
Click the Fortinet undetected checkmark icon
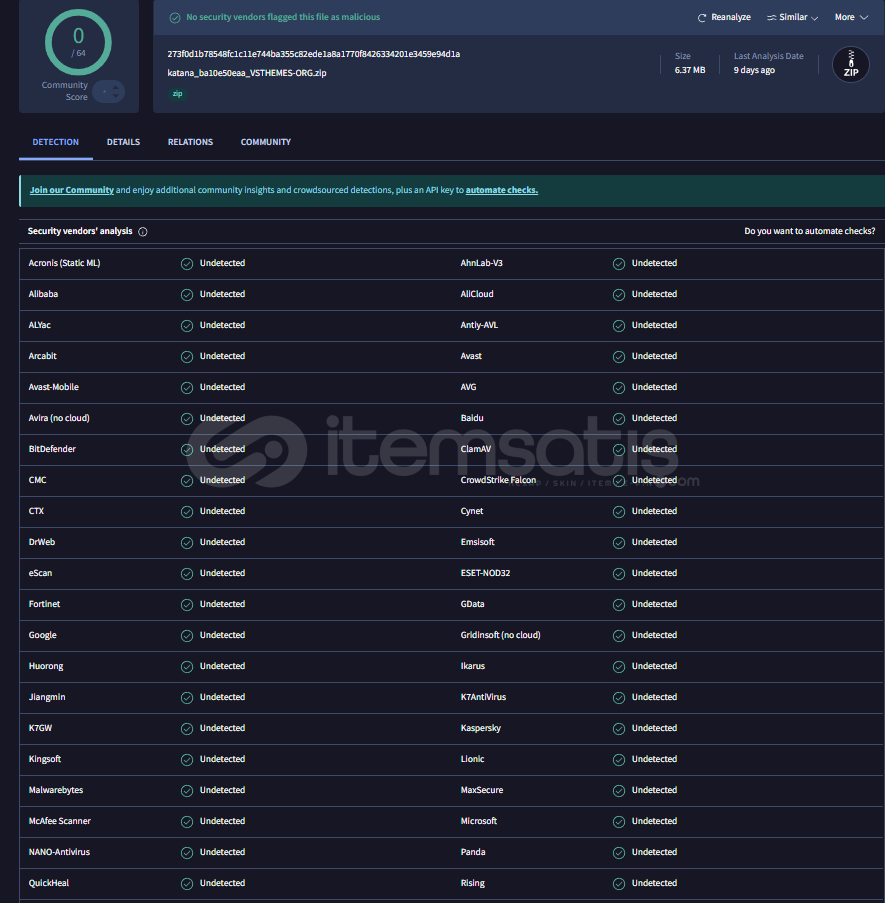click(187, 605)
